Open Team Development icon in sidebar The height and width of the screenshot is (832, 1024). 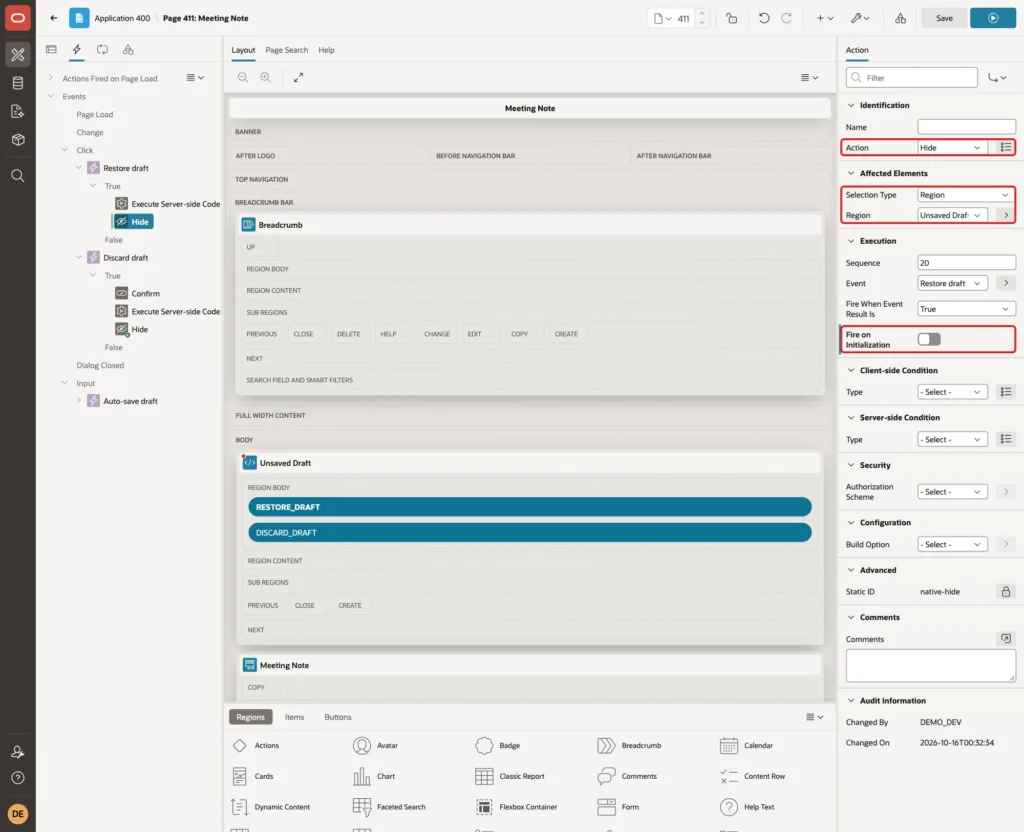[x=18, y=111]
